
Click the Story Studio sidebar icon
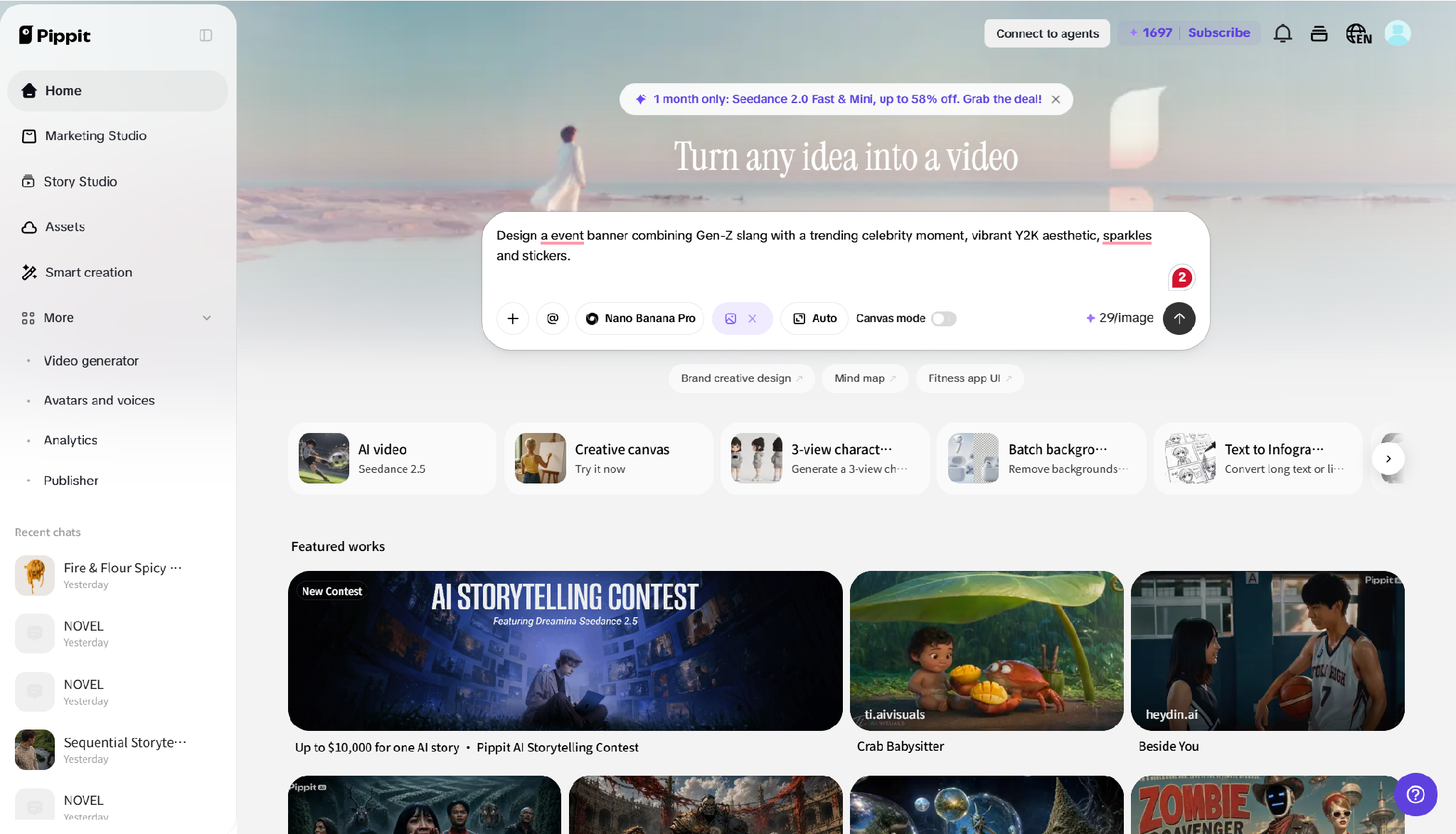pyautogui.click(x=28, y=181)
